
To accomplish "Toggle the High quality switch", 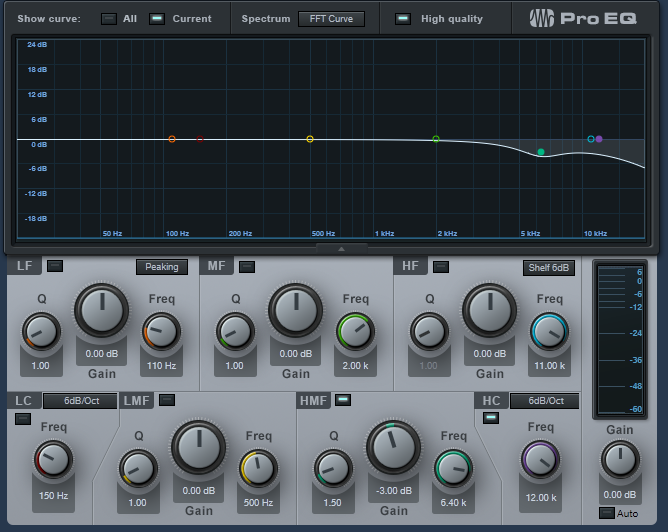I will [x=403, y=19].
